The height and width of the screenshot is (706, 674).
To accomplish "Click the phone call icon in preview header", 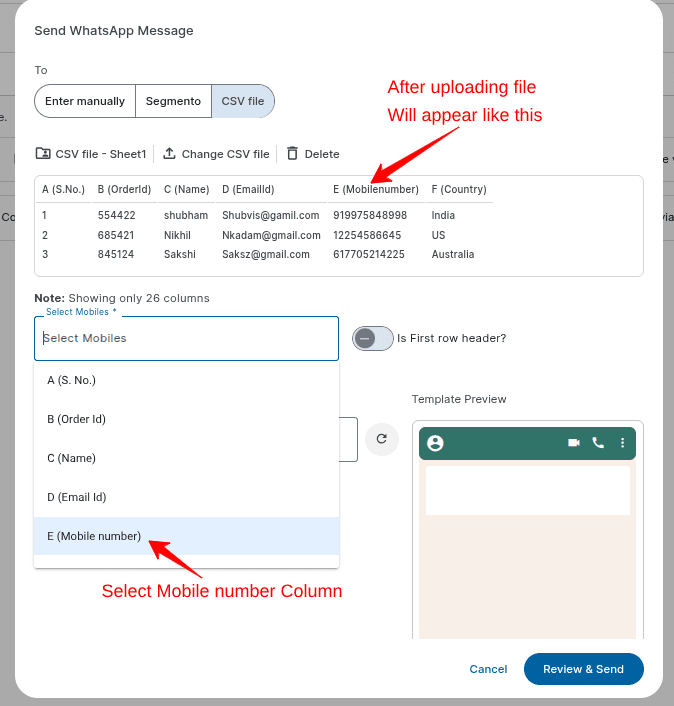I will [598, 443].
